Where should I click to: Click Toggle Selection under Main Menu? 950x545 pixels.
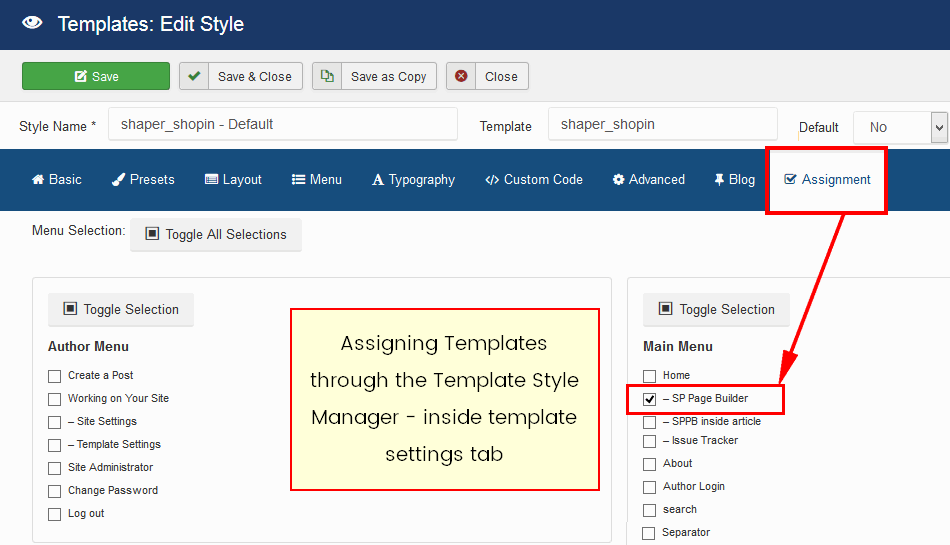tap(716, 310)
